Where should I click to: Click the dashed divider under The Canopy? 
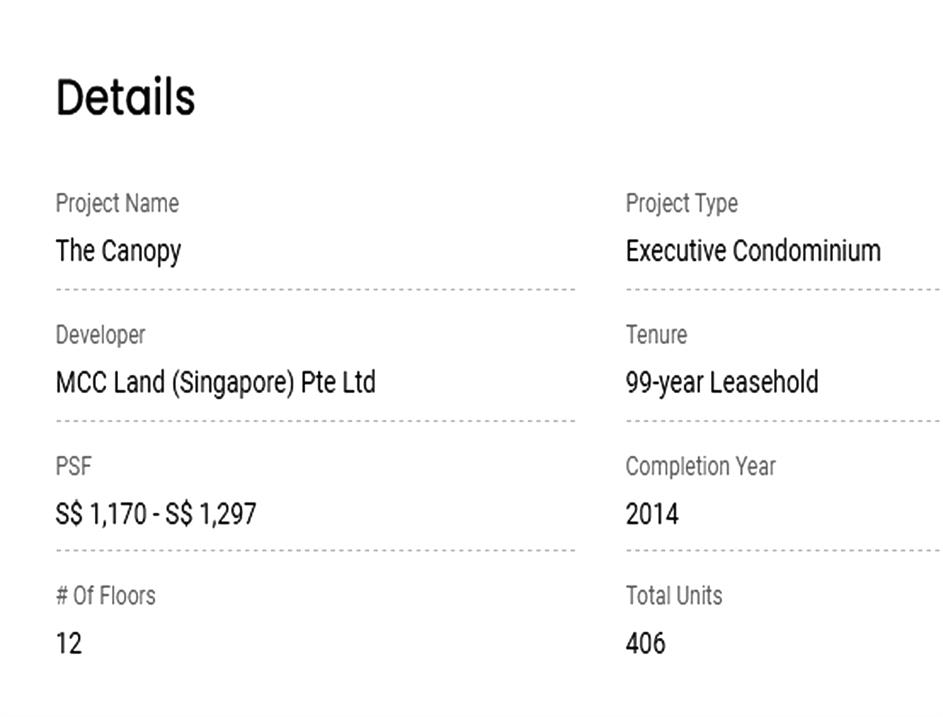pos(315,289)
